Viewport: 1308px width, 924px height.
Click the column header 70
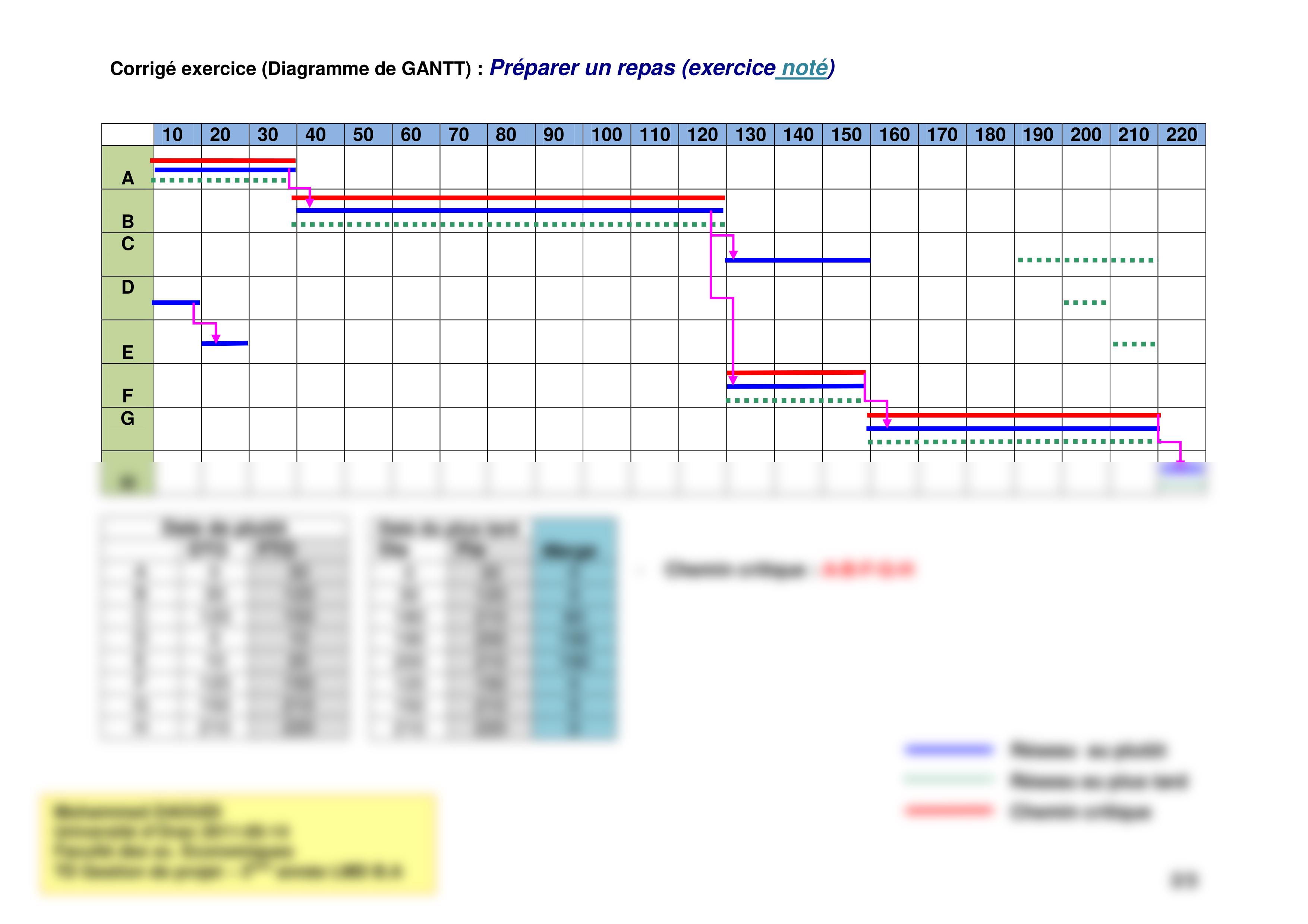point(464,135)
